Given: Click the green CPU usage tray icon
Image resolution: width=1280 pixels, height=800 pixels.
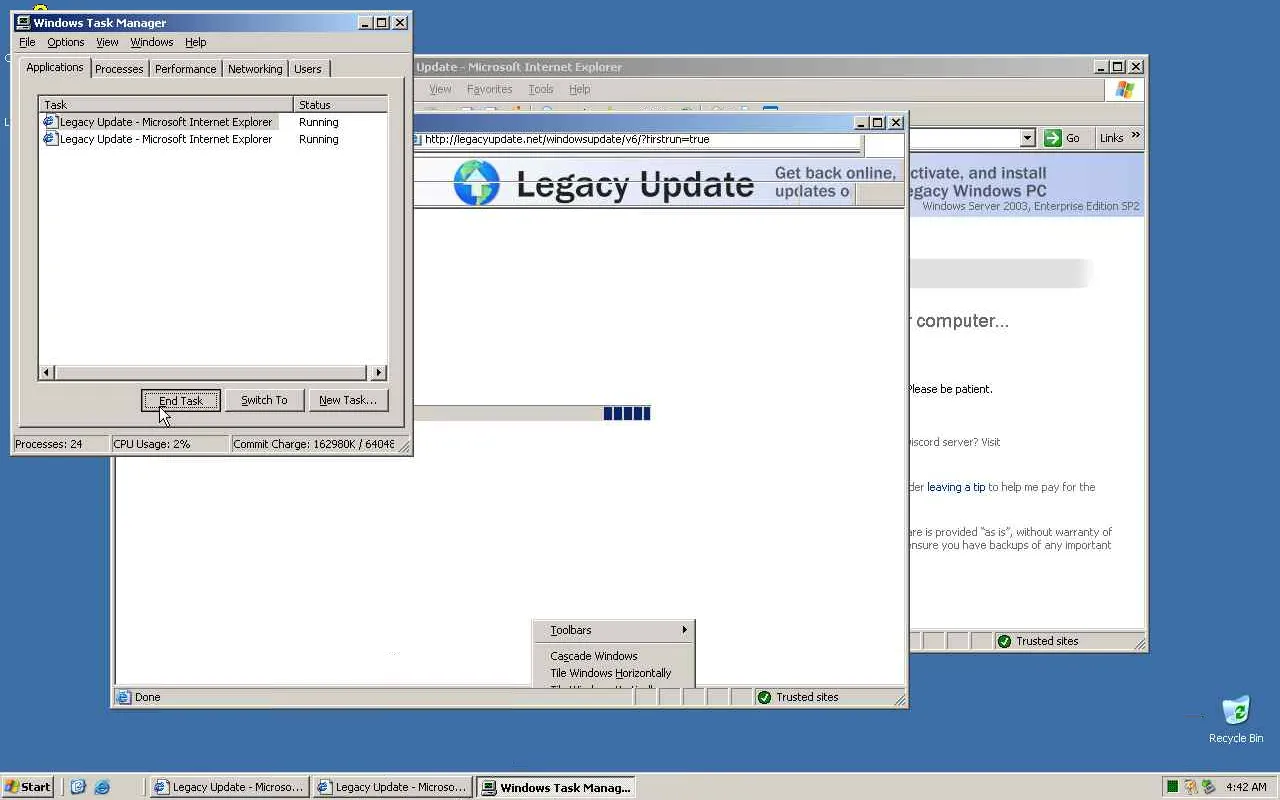Looking at the screenshot, I should (x=1172, y=787).
